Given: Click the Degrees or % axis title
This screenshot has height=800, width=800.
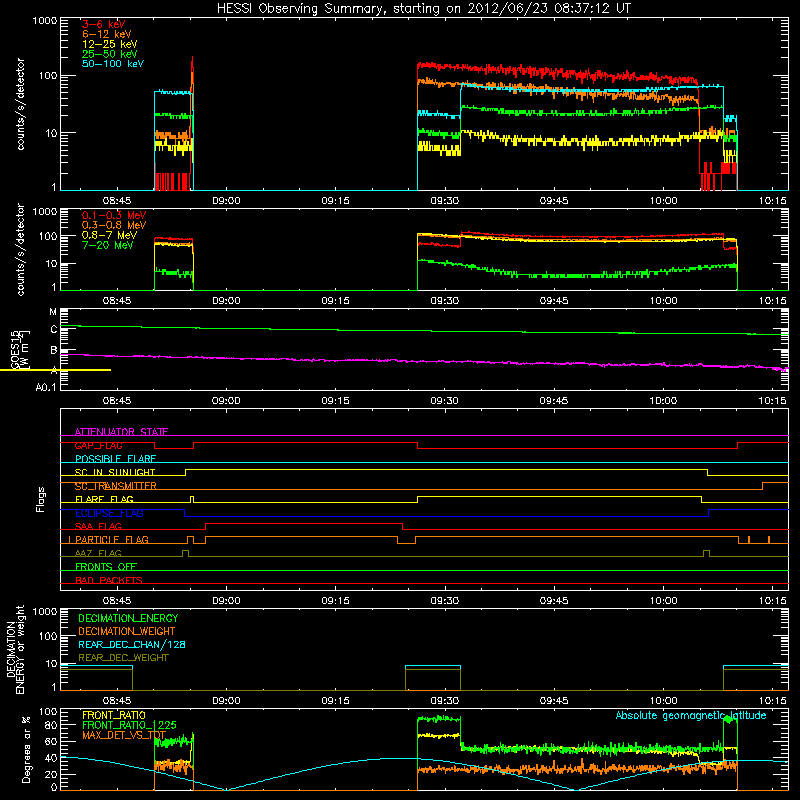Looking at the screenshot, I should [x=26, y=749].
